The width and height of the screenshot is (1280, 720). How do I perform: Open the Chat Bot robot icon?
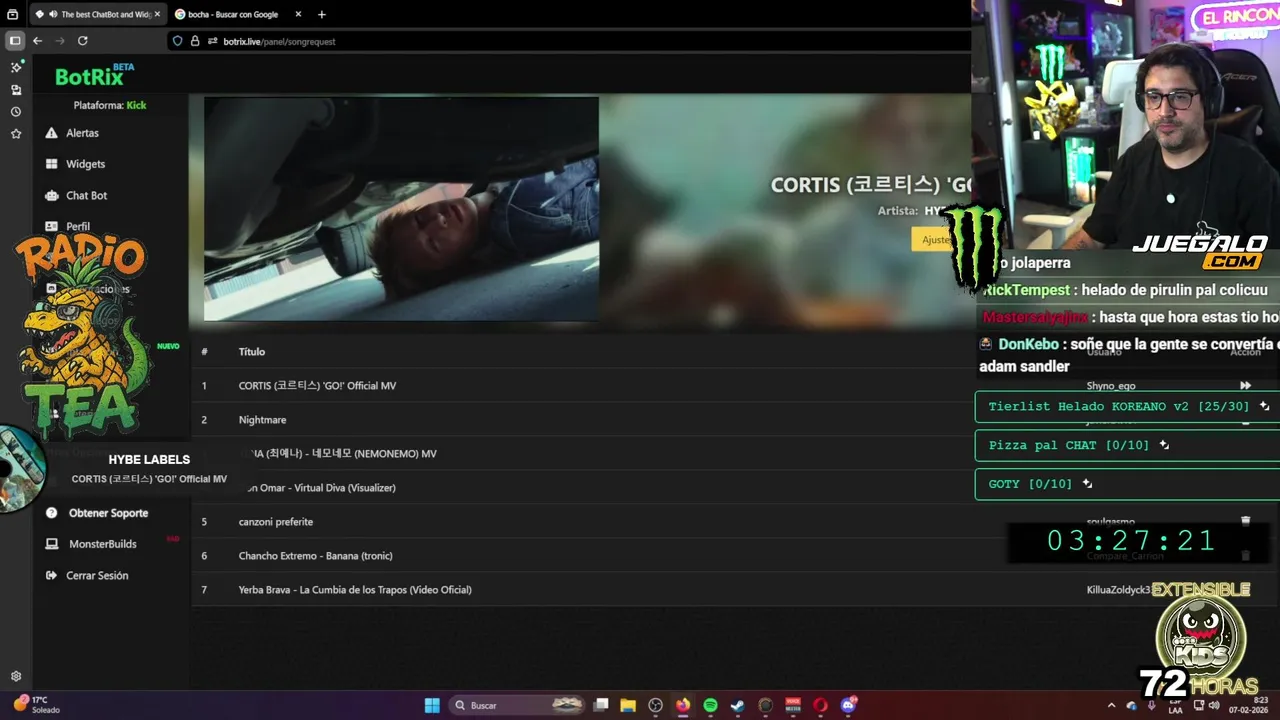click(x=51, y=195)
